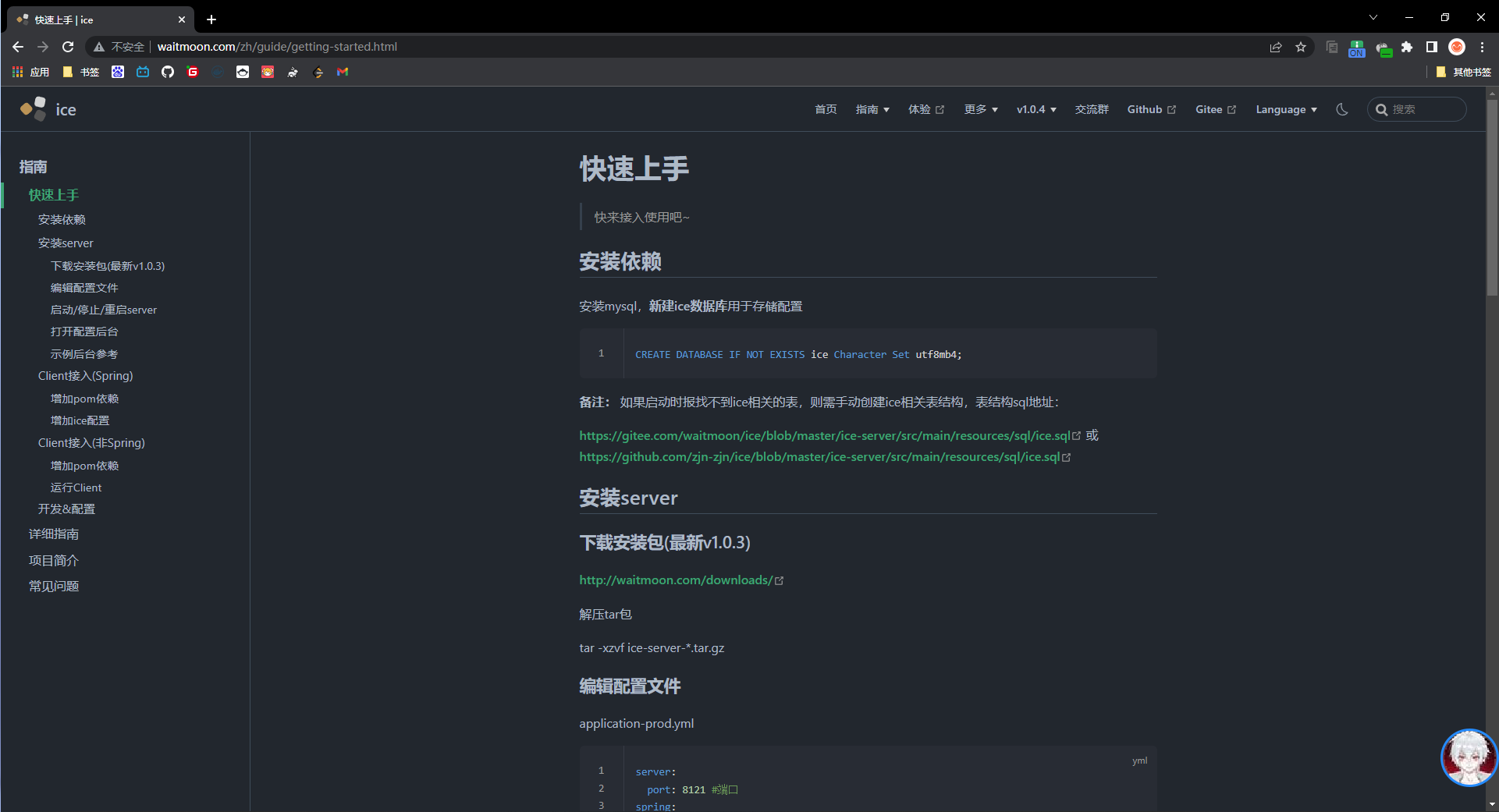Image resolution: width=1499 pixels, height=812 pixels.
Task: Expand the v1.0.4 version dropdown
Action: [1035, 109]
